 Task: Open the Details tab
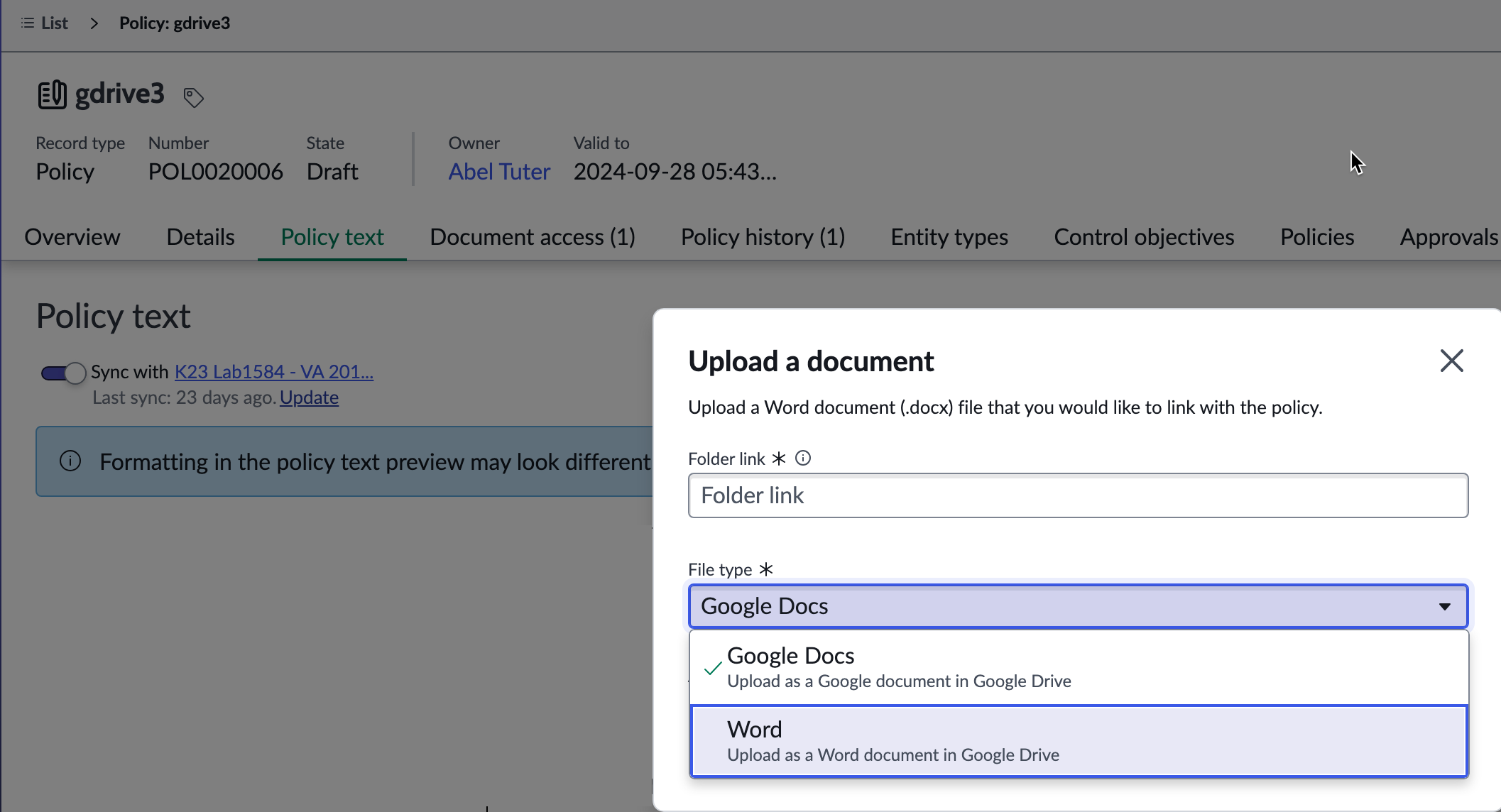pos(200,237)
